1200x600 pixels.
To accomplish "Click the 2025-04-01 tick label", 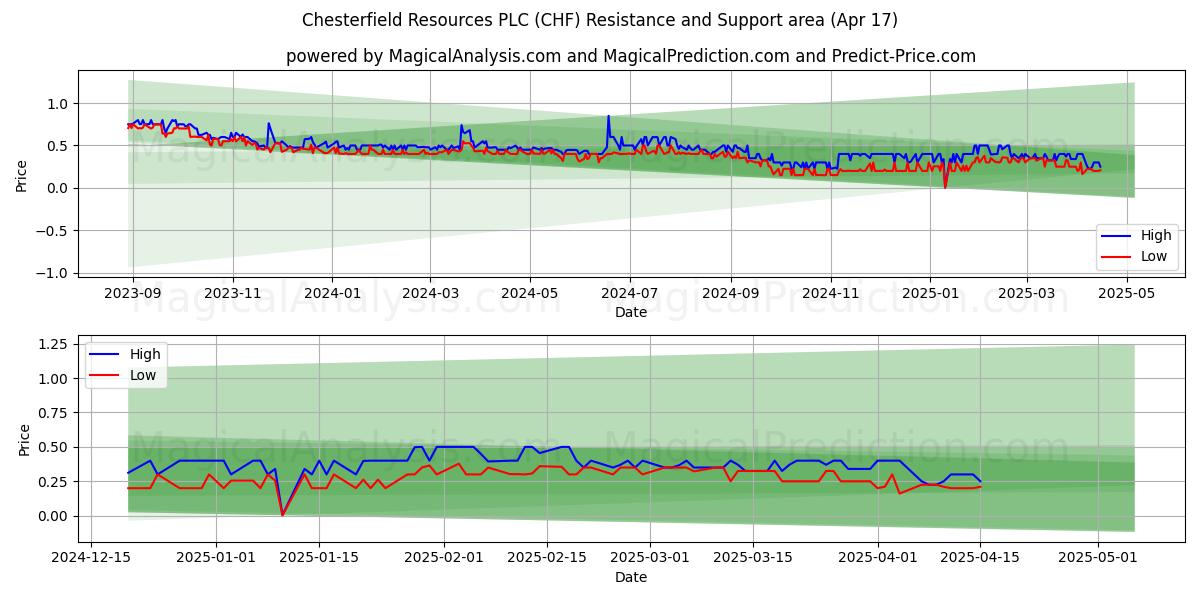I will click(878, 558).
